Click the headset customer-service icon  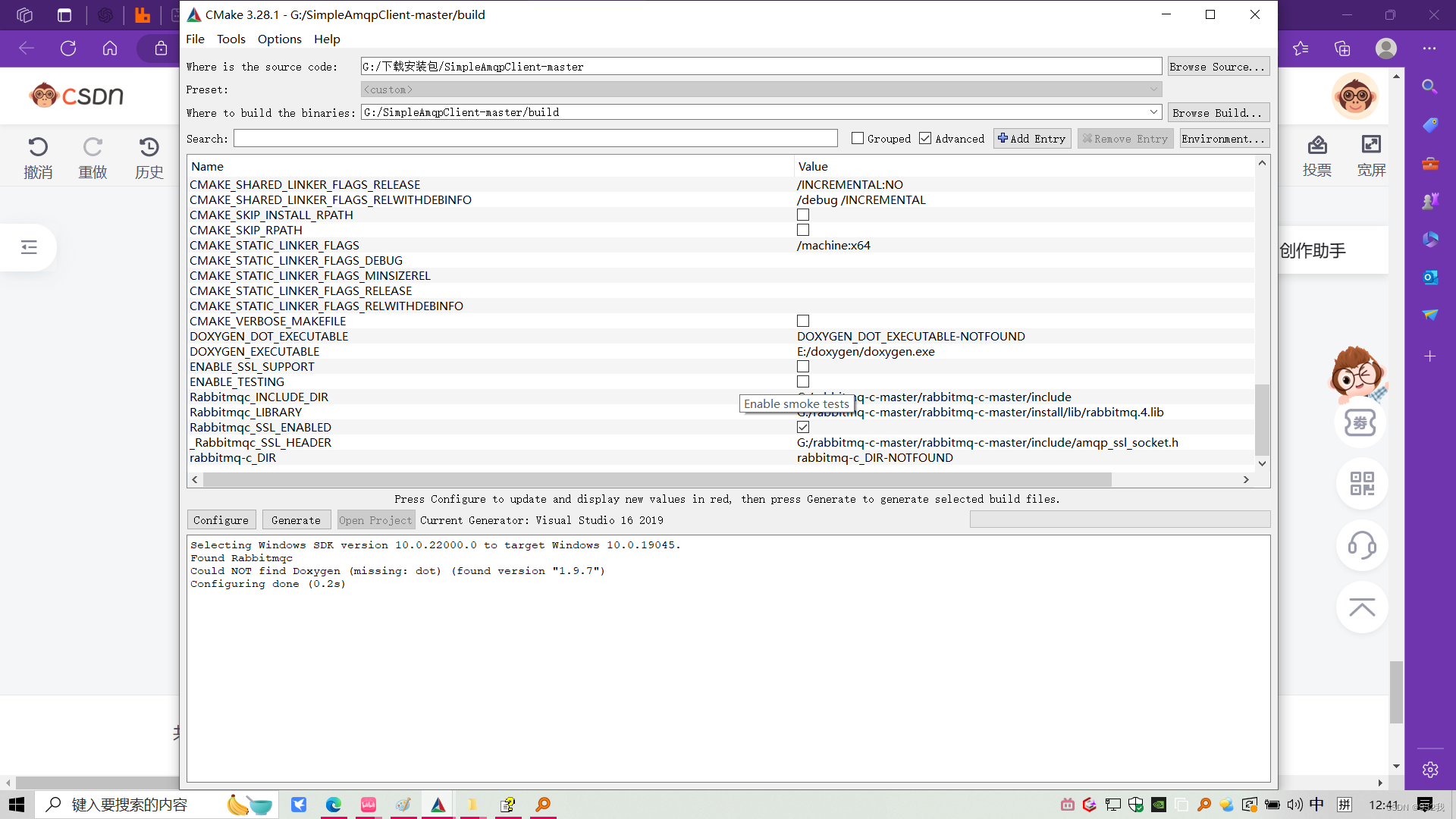[x=1362, y=545]
